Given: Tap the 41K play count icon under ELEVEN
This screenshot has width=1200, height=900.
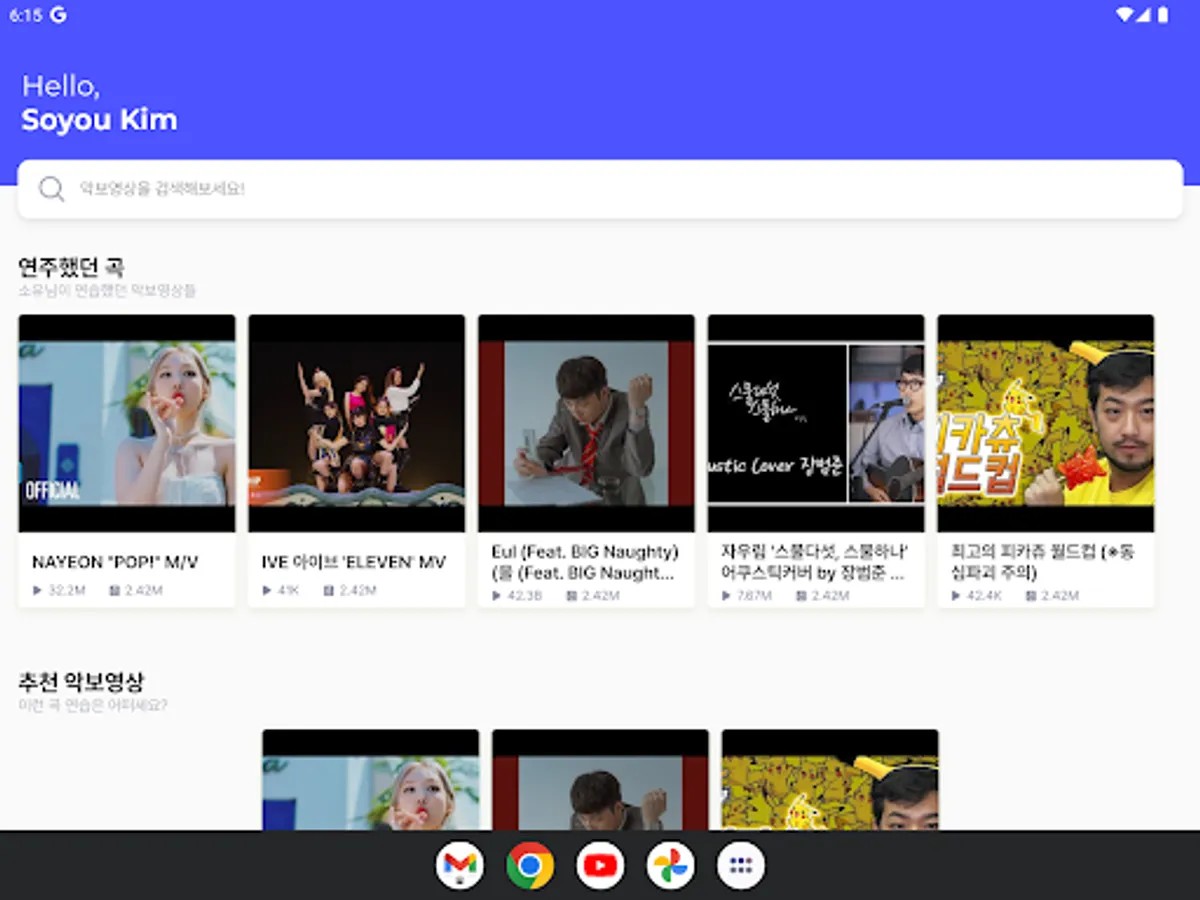Looking at the screenshot, I should (268, 591).
